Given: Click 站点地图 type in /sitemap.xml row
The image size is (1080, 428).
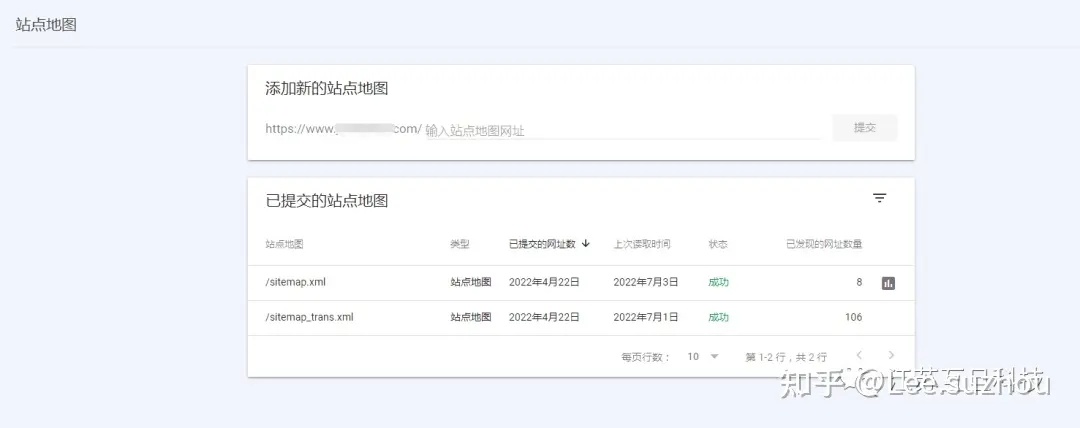Looking at the screenshot, I should (471, 282).
